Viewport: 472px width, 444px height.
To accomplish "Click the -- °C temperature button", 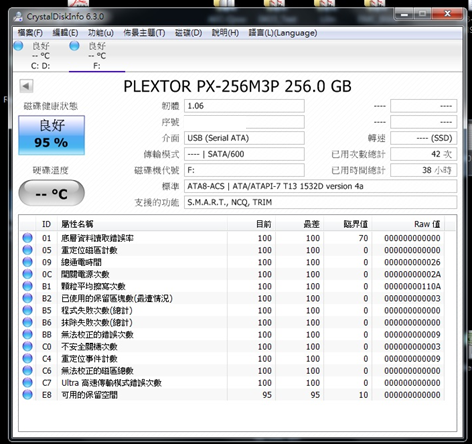I will pos(51,193).
